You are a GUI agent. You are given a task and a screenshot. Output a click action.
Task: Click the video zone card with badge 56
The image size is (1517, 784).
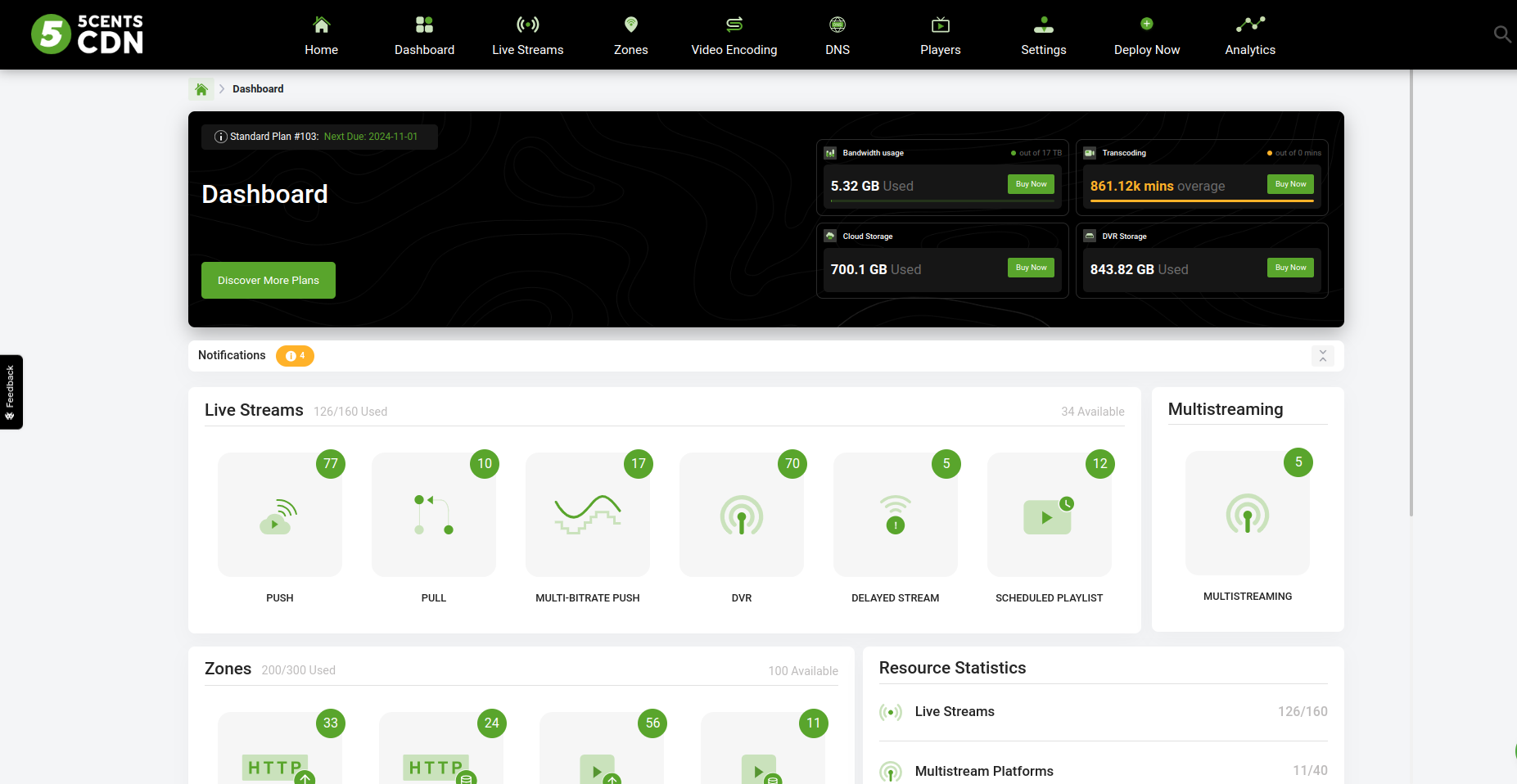tap(602, 748)
